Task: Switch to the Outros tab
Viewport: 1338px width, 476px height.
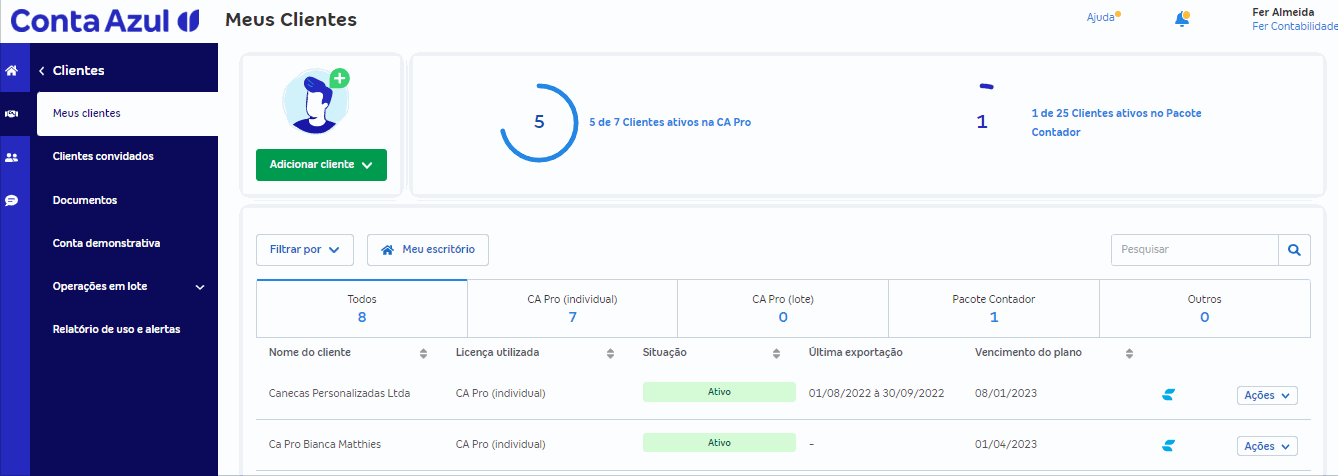Action: pos(1204,308)
